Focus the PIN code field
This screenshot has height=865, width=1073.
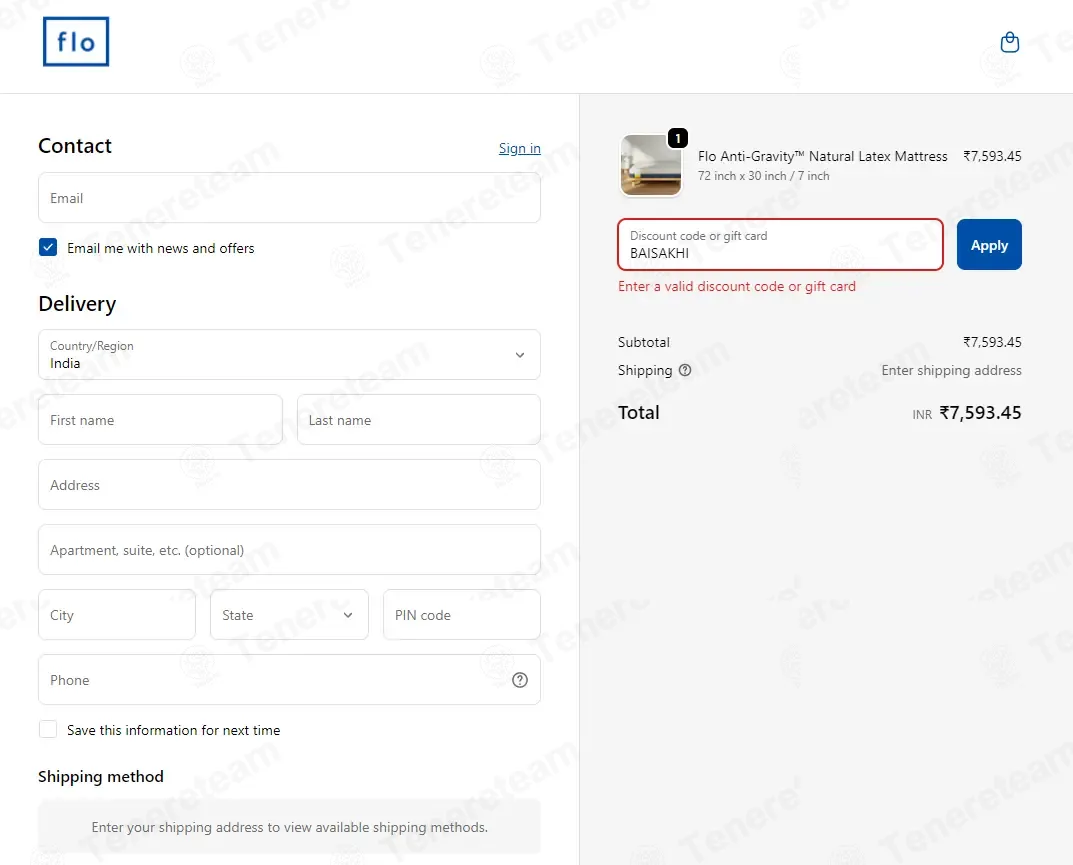462,615
